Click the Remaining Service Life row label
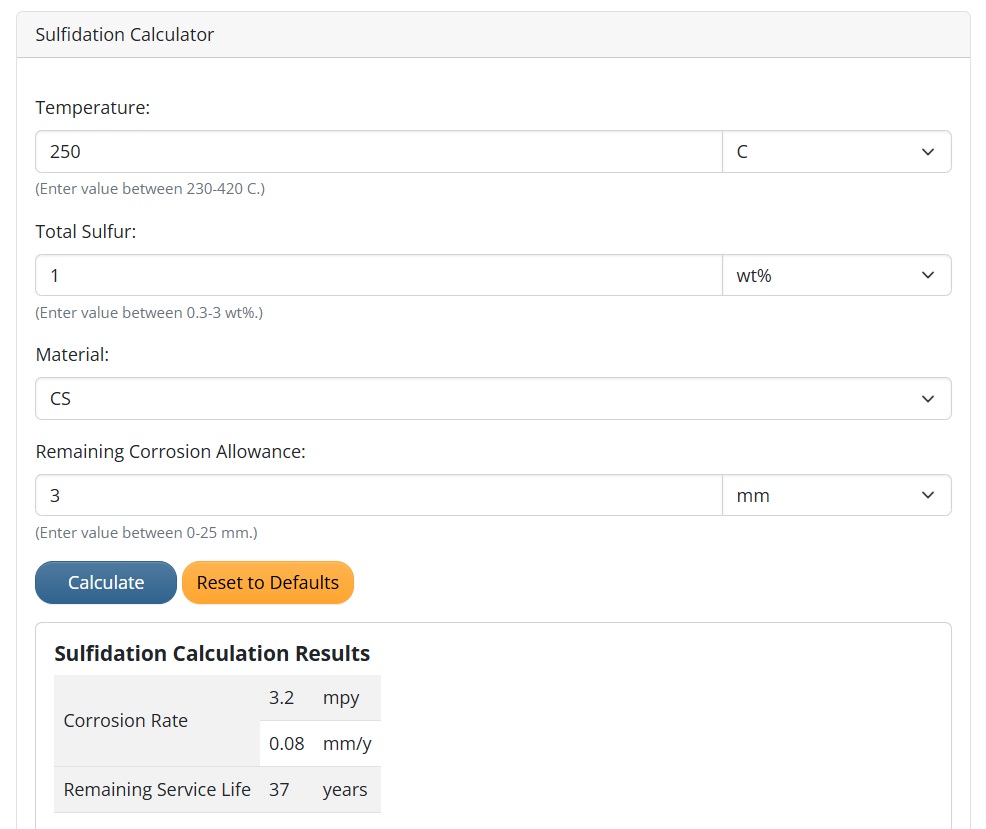 (157, 790)
